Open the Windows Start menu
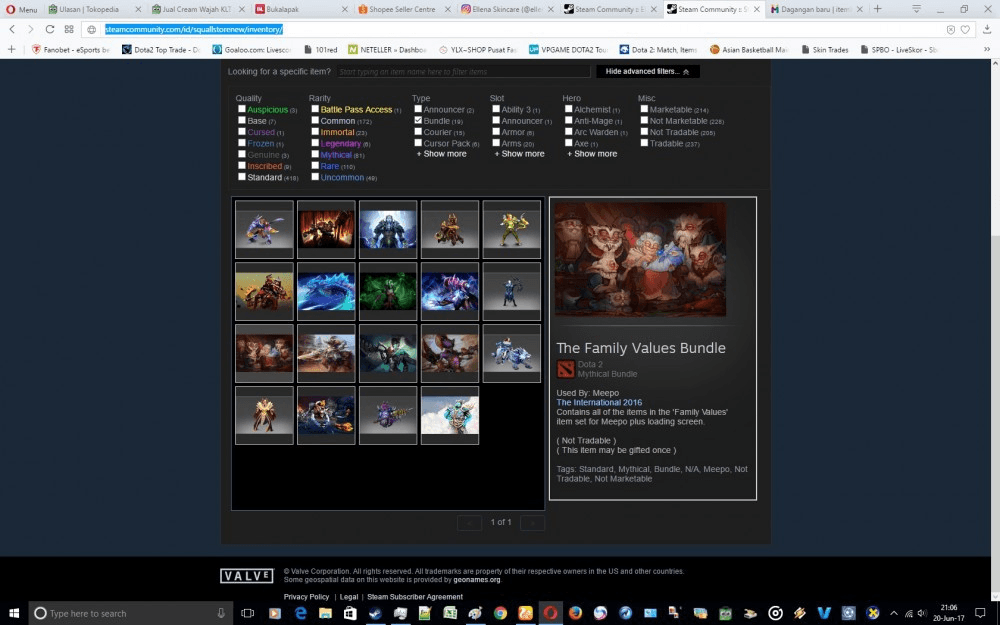Viewport: 1000px width, 625px height. point(13,613)
